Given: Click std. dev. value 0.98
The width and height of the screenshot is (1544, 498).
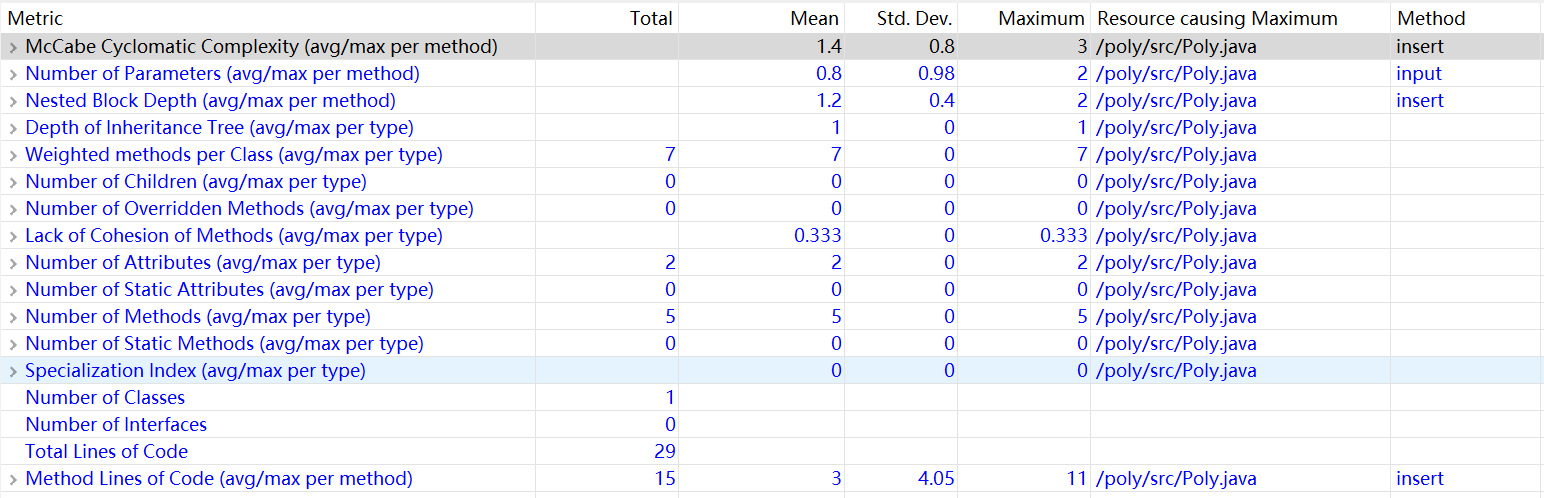Looking at the screenshot, I should click(936, 74).
